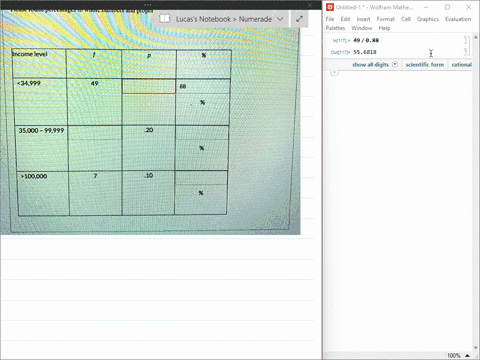Click the output value 55.6818
Screen dimensions: 480x360
(x=365, y=52)
